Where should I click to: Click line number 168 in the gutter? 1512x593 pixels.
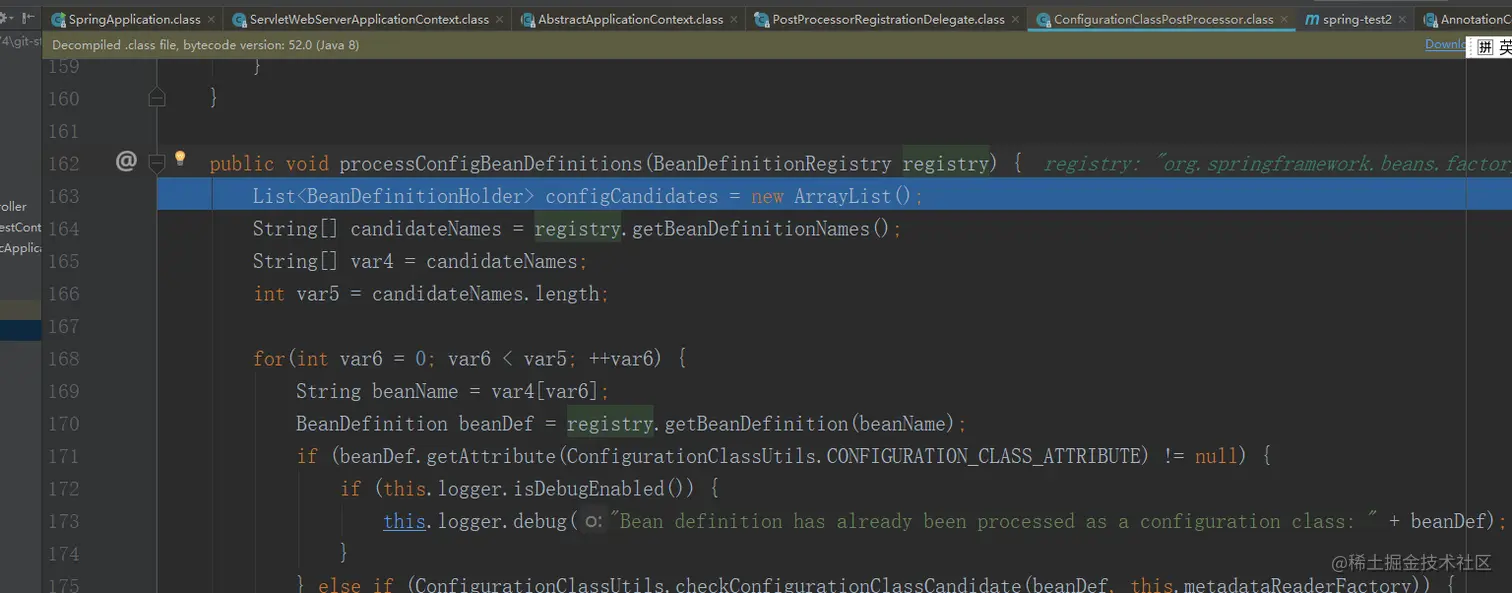[x=63, y=358]
